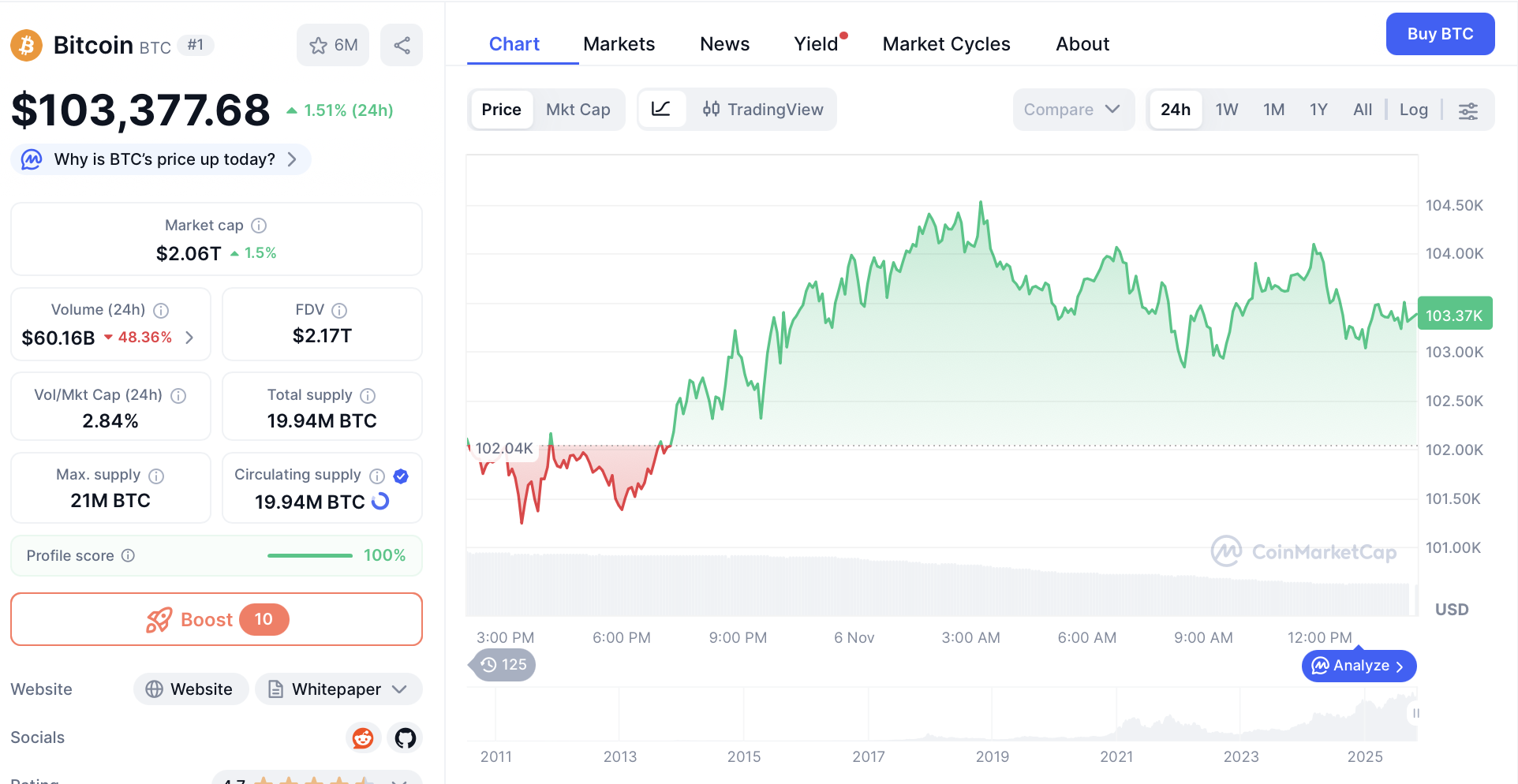Open "Why is BTC's price up today?"
The width and height of the screenshot is (1518, 784).
pos(162,159)
